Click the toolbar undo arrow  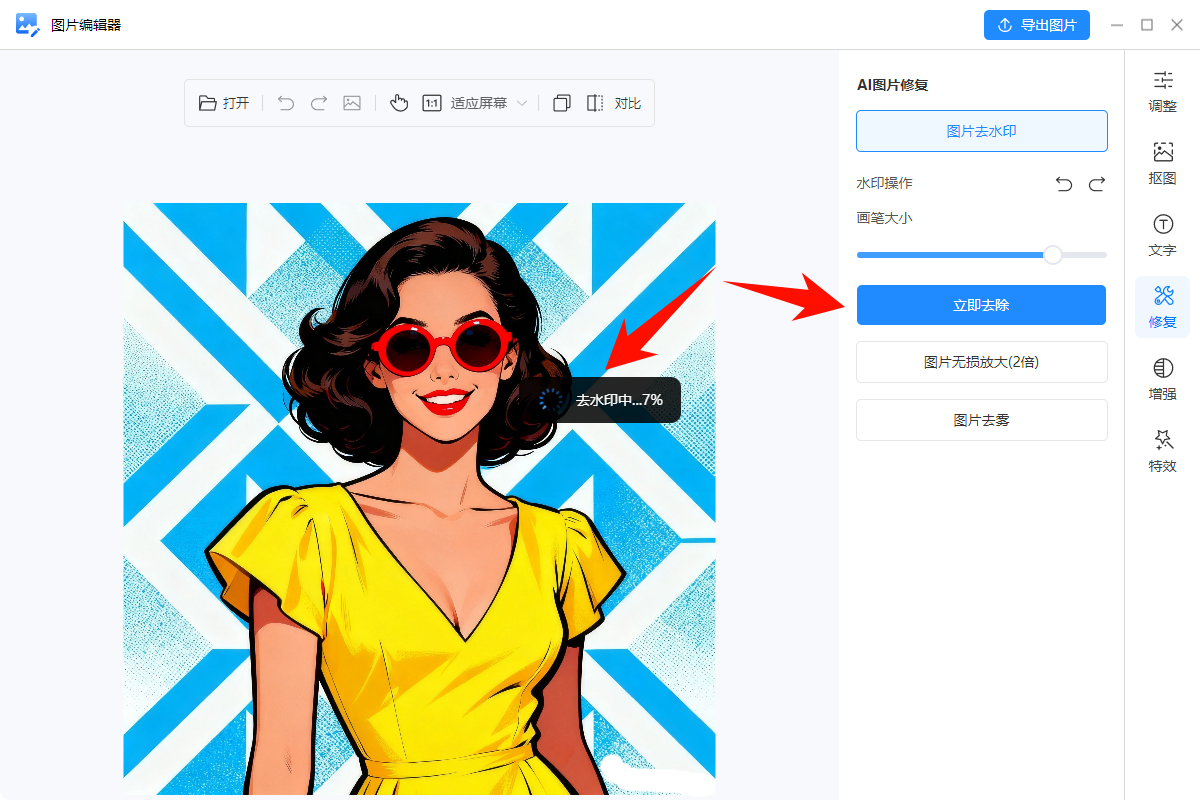(x=286, y=103)
